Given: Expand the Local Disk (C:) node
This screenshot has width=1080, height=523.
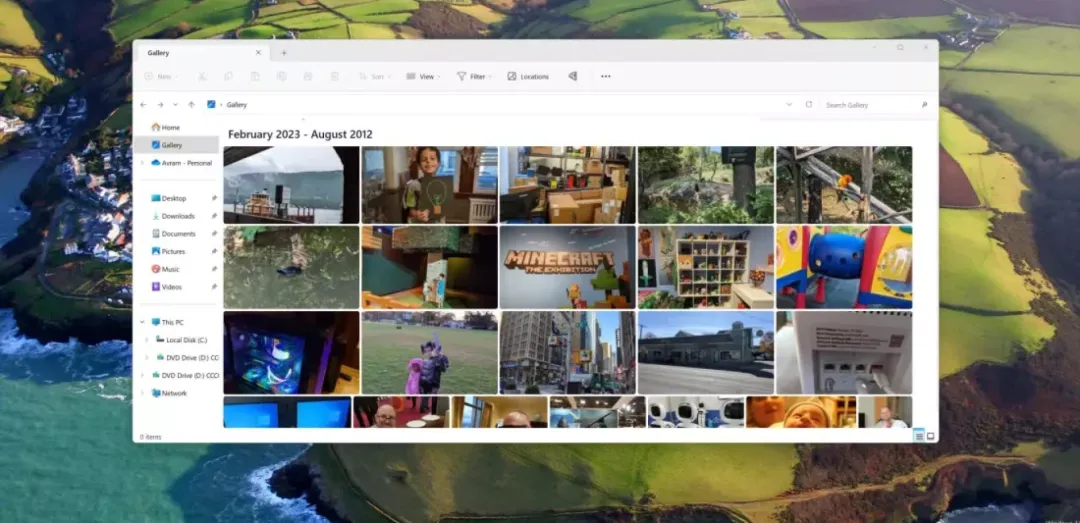Looking at the screenshot, I should tap(147, 340).
